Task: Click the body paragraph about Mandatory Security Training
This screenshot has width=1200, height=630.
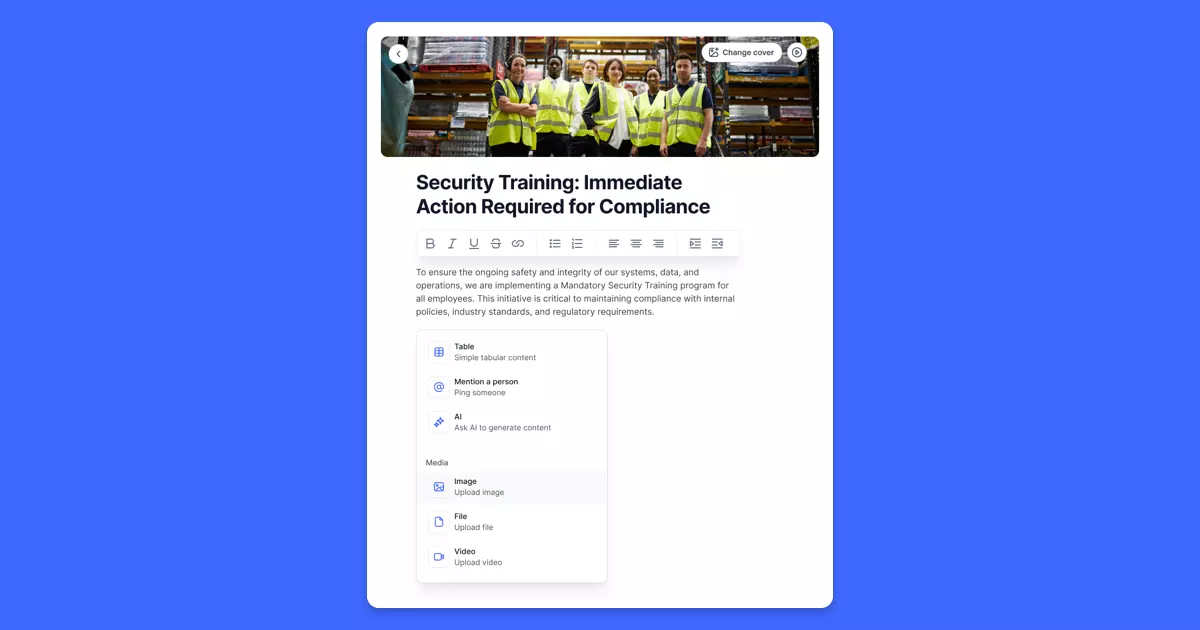Action: (576, 292)
